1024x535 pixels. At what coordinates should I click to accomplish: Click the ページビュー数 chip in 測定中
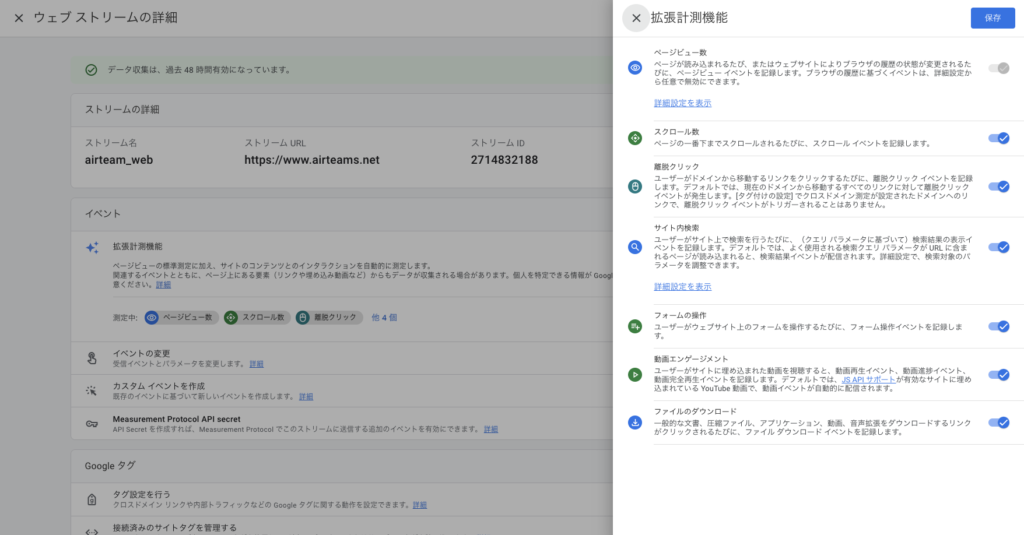pyautogui.click(x=180, y=317)
